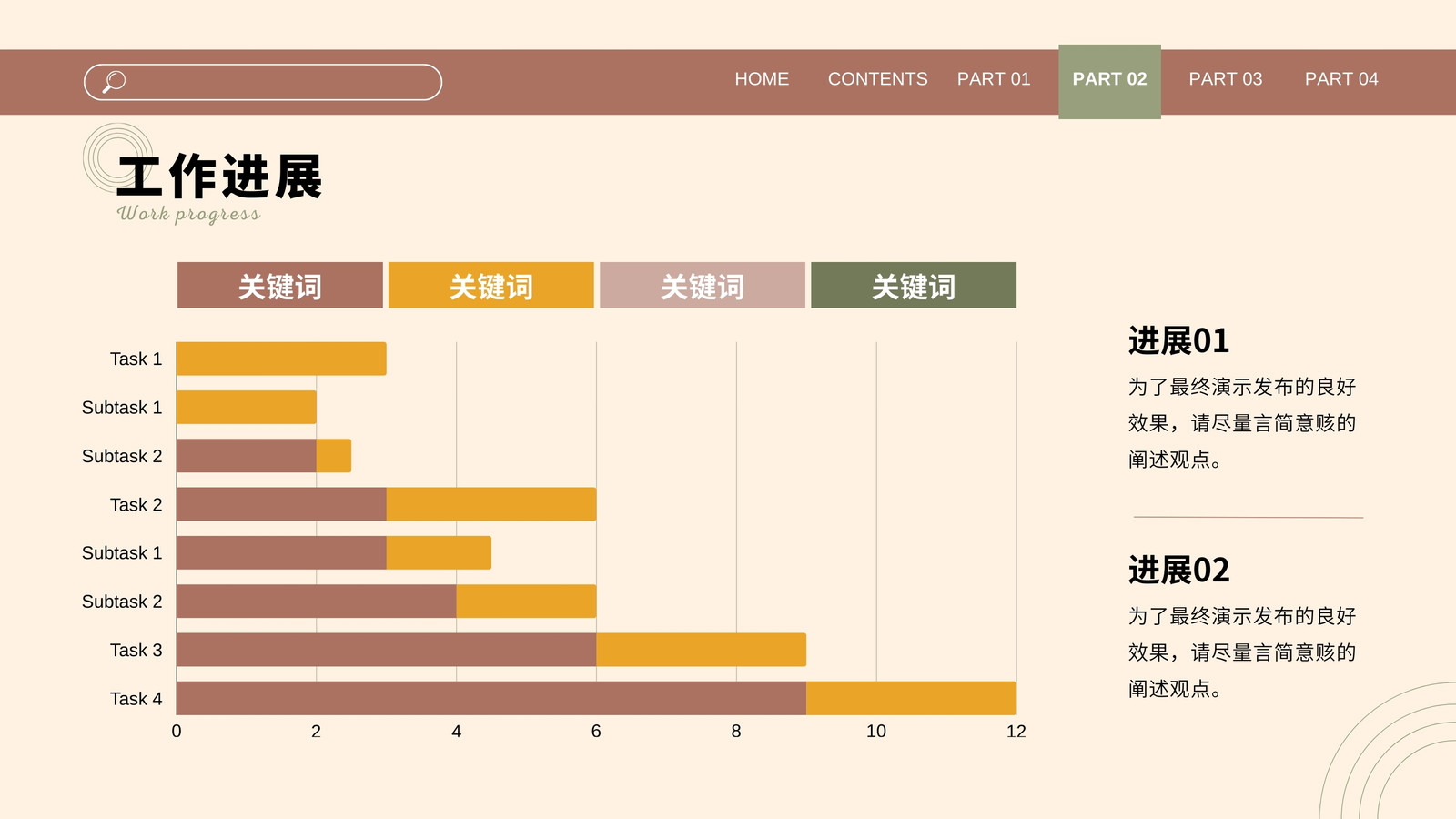The image size is (1456, 819).
Task: Select the orange segment of Task 2 bar
Action: (491, 504)
